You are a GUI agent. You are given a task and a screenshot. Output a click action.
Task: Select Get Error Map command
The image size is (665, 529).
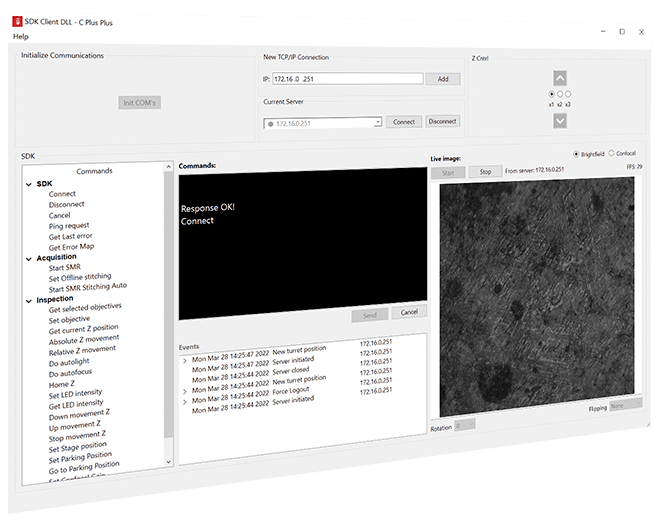(71, 246)
